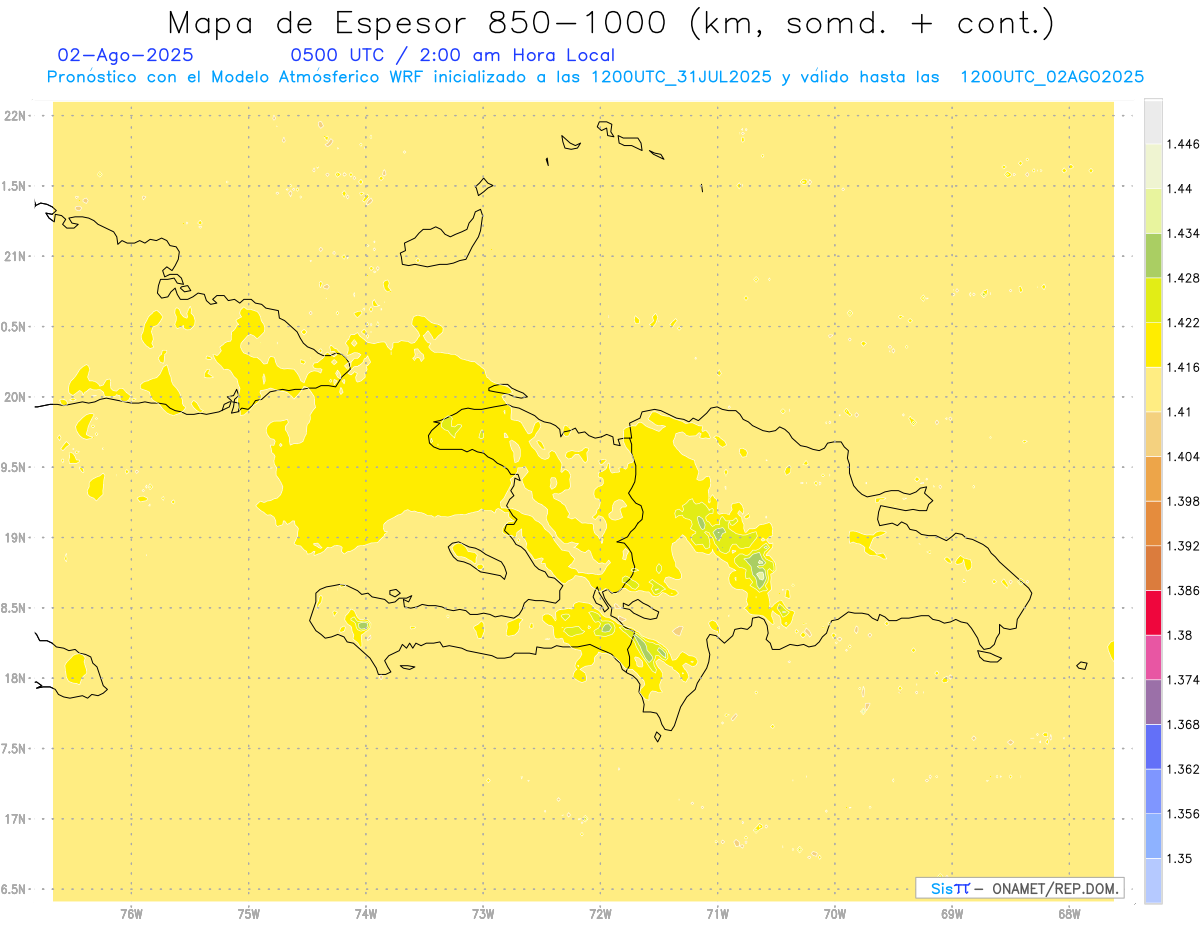Click the 71W longitude label
The width and height of the screenshot is (1200, 927).
coord(717,913)
